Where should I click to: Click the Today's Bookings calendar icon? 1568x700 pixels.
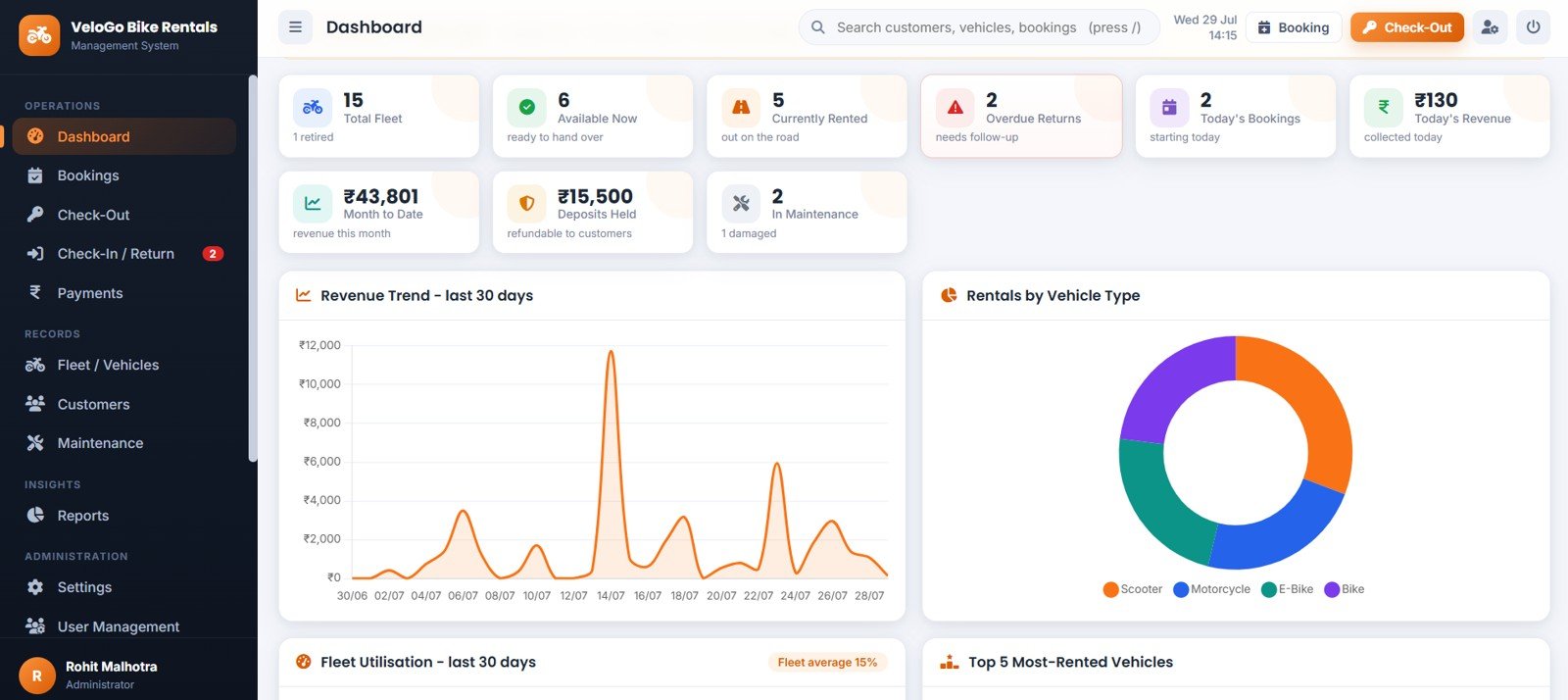click(x=1169, y=107)
